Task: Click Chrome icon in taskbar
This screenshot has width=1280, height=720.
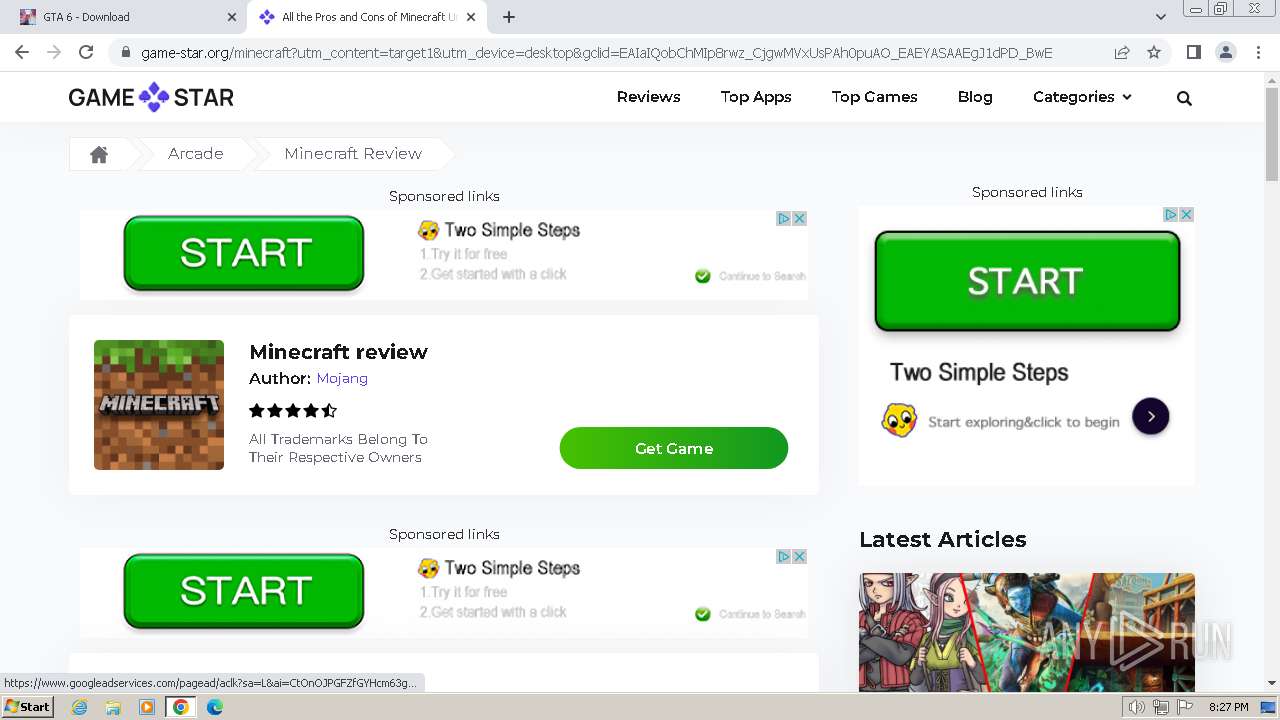Action: coord(180,707)
